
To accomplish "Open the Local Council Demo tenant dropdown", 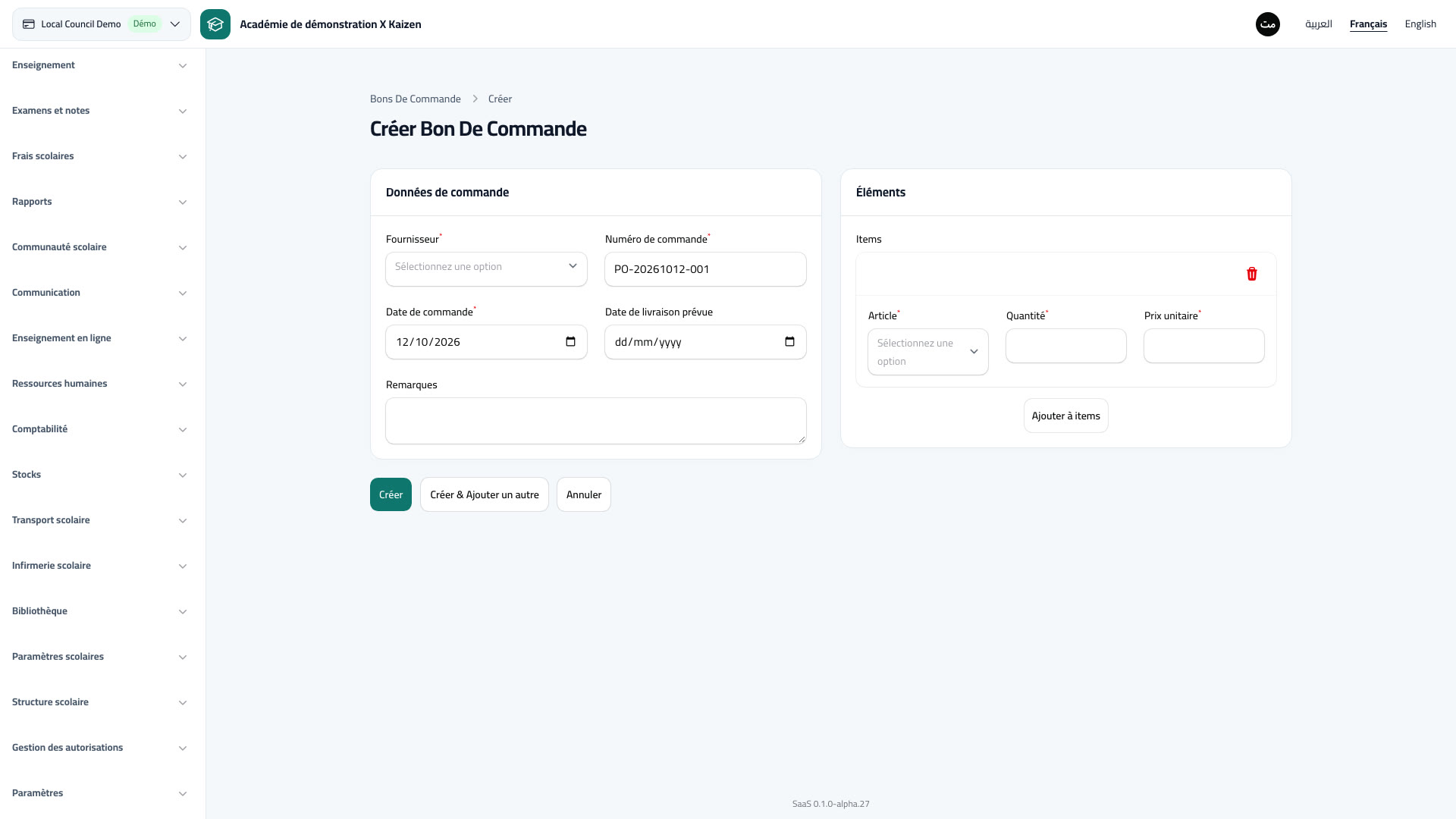I will point(102,24).
